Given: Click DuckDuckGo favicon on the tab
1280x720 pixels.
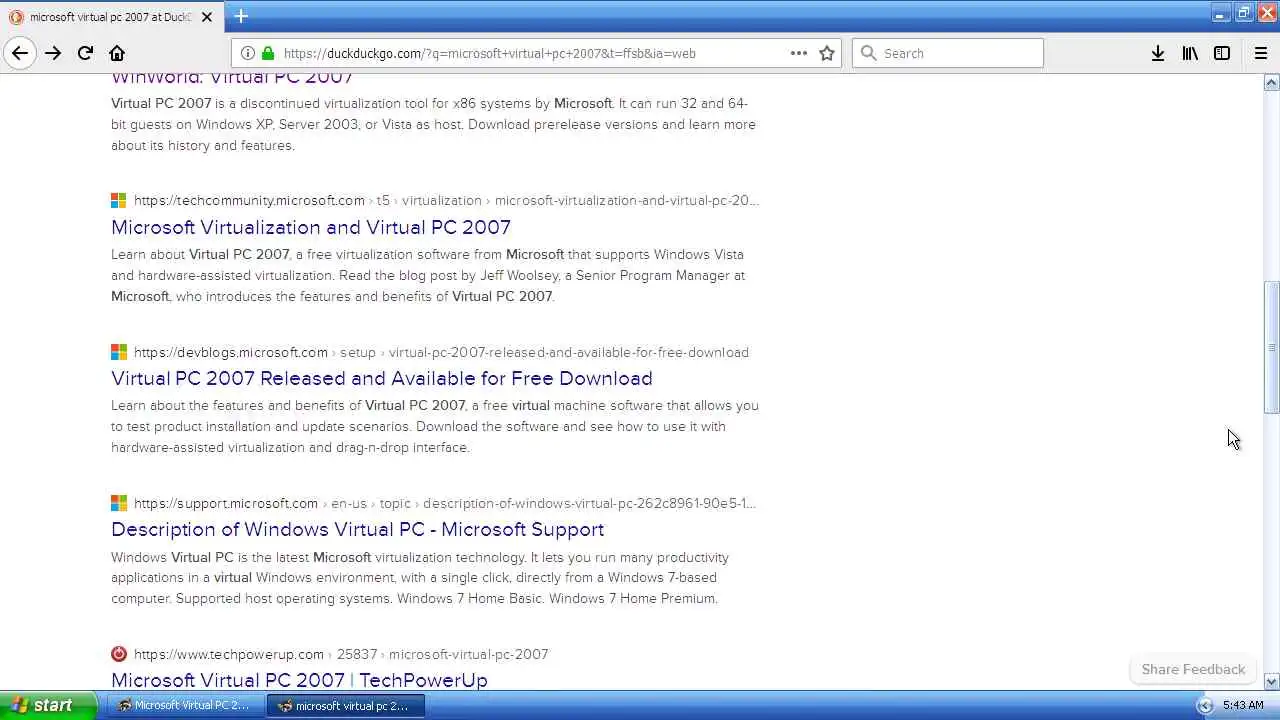Looking at the screenshot, I should pyautogui.click(x=16, y=17).
